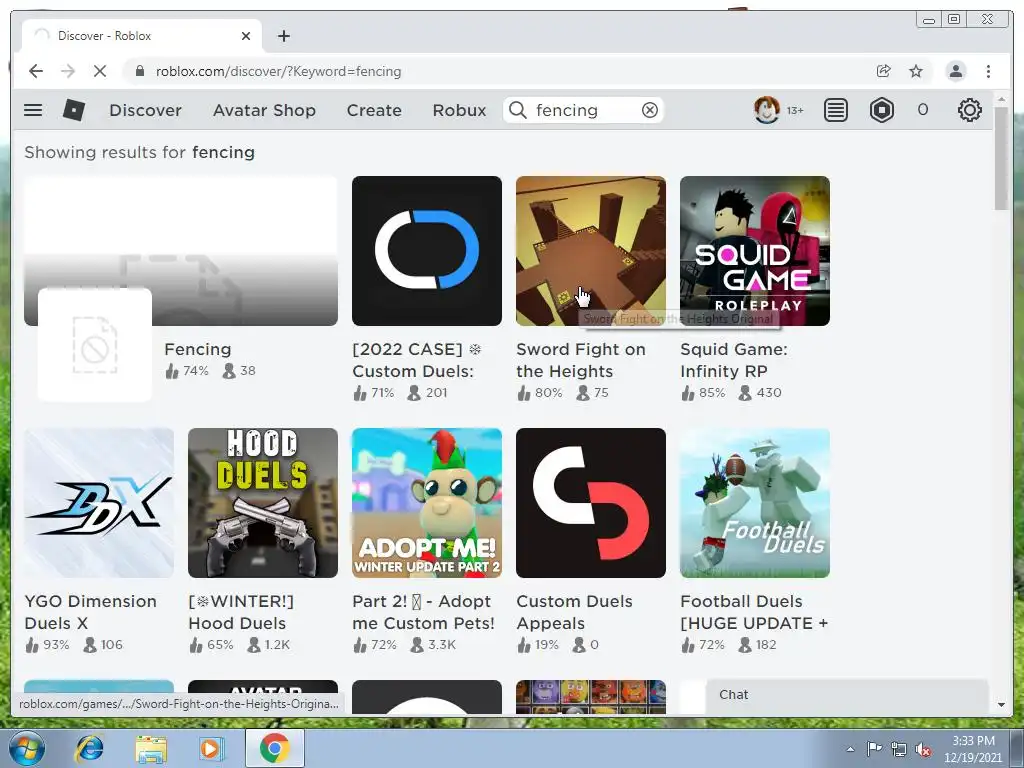Click the Roblox logo icon
This screenshot has width=1024, height=768.
pos(74,110)
